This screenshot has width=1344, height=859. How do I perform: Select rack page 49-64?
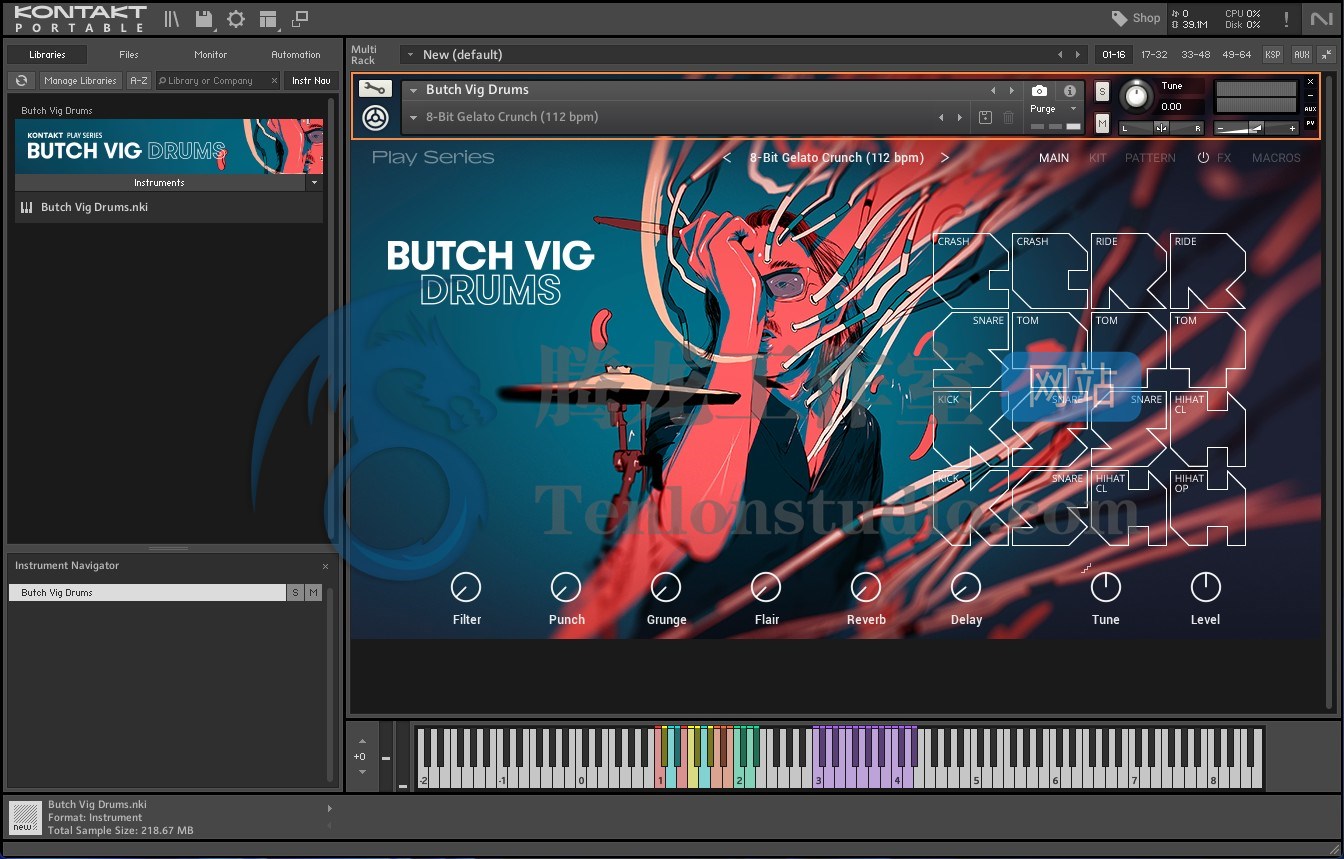click(x=1236, y=54)
